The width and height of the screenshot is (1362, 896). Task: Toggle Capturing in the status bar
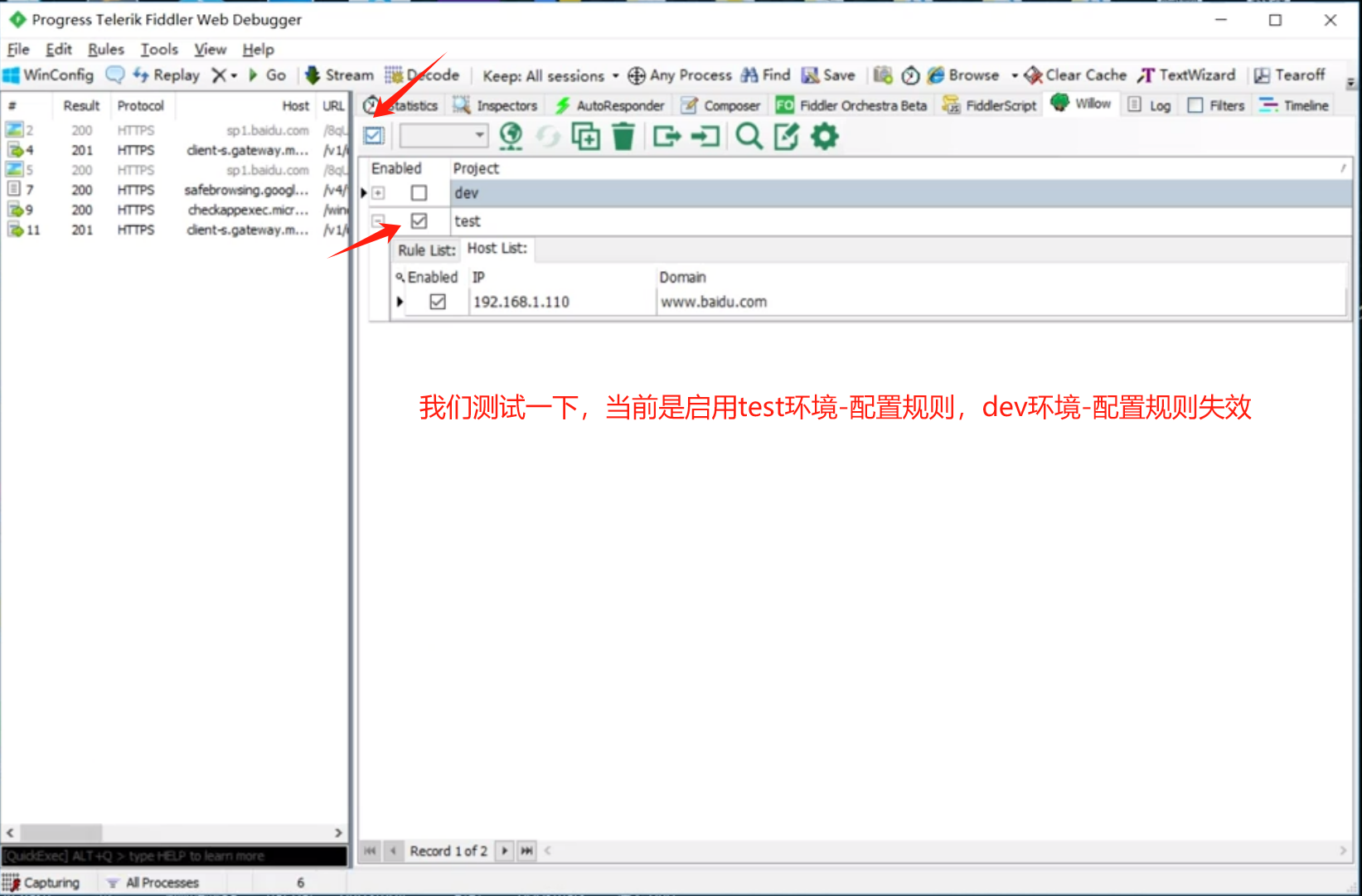click(x=41, y=884)
